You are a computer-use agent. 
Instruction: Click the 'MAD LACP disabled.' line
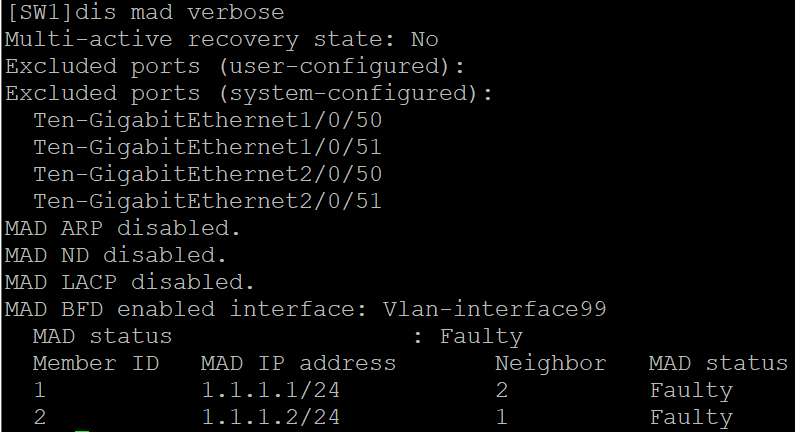(130, 283)
